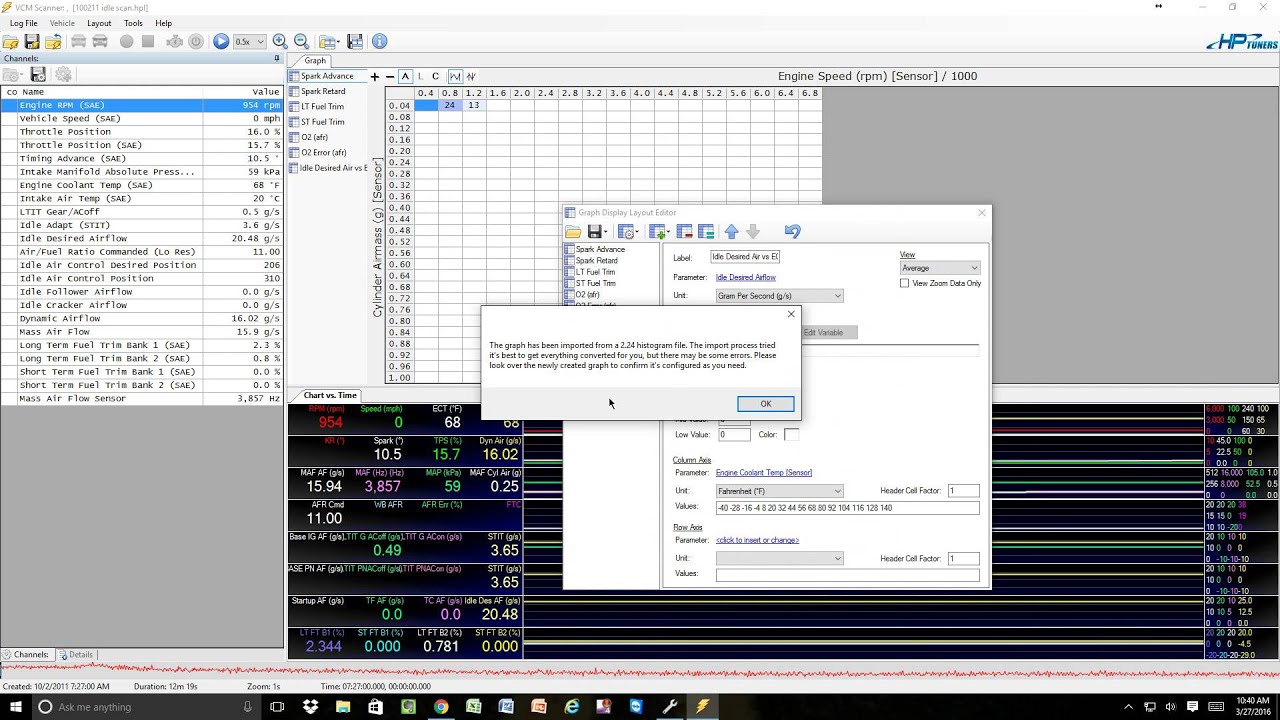Enable View Zoom Data Only checkbox
The height and width of the screenshot is (720, 1280).
pyautogui.click(x=905, y=283)
